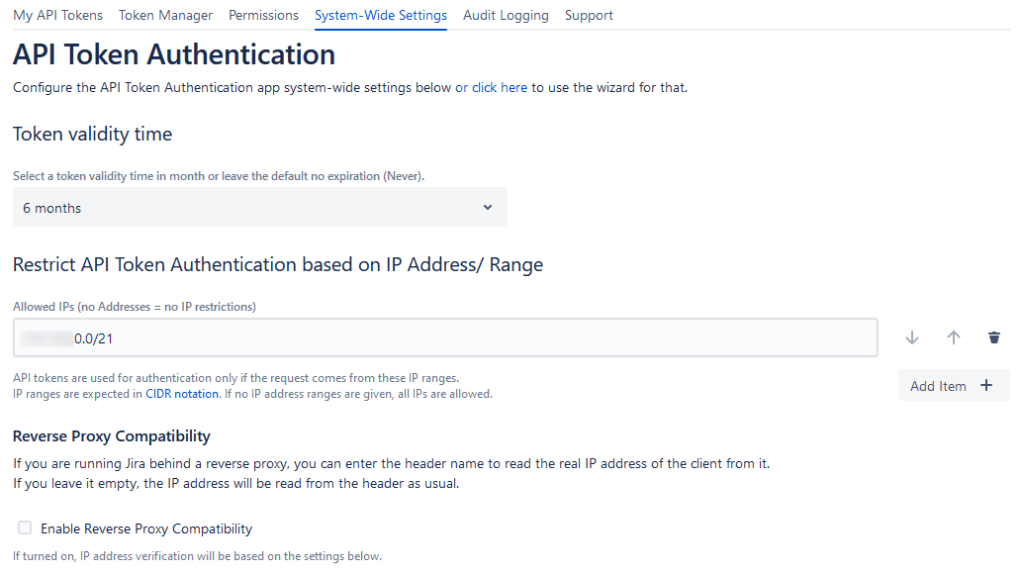1022x574 pixels.
Task: Open the token validity '6 months' dropdown
Action: coord(259,208)
